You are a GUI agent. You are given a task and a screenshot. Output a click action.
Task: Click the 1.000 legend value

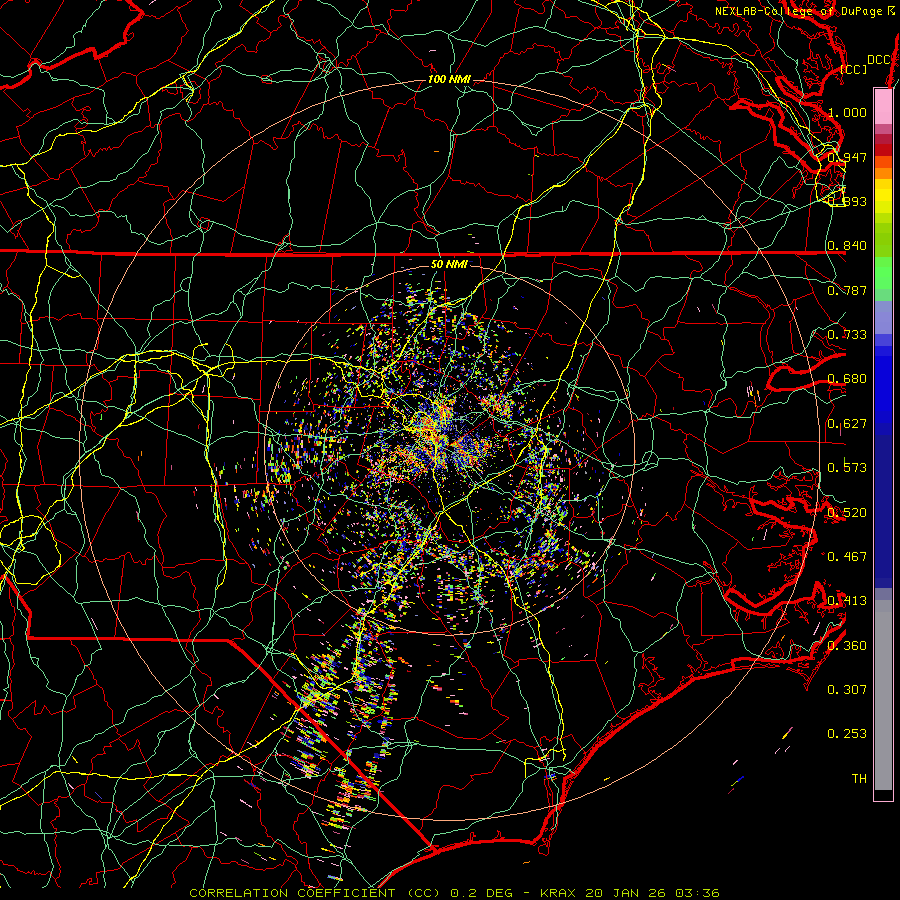tap(847, 112)
